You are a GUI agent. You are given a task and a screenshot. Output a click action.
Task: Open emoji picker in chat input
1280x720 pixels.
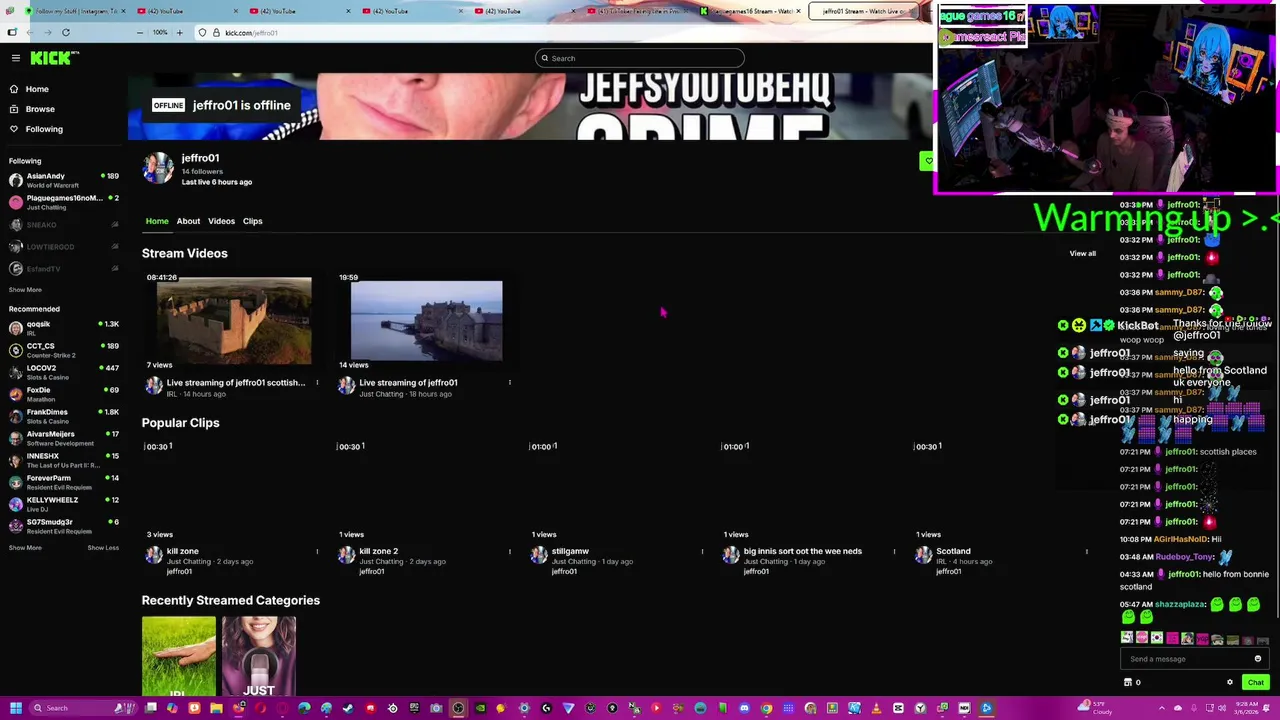tap(1258, 659)
